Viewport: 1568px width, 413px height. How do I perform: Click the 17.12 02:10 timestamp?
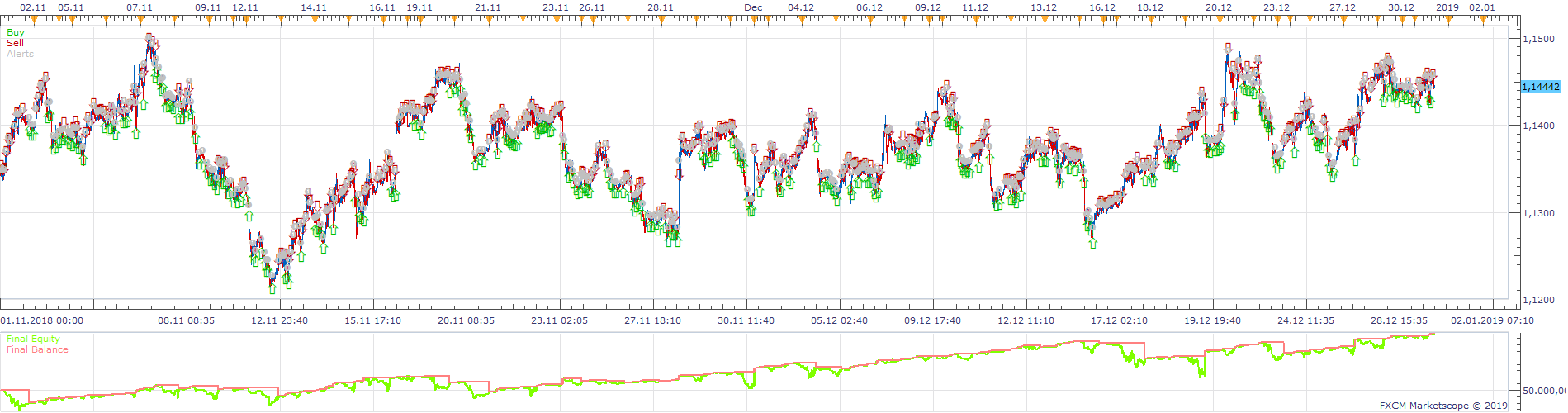(x=1120, y=320)
